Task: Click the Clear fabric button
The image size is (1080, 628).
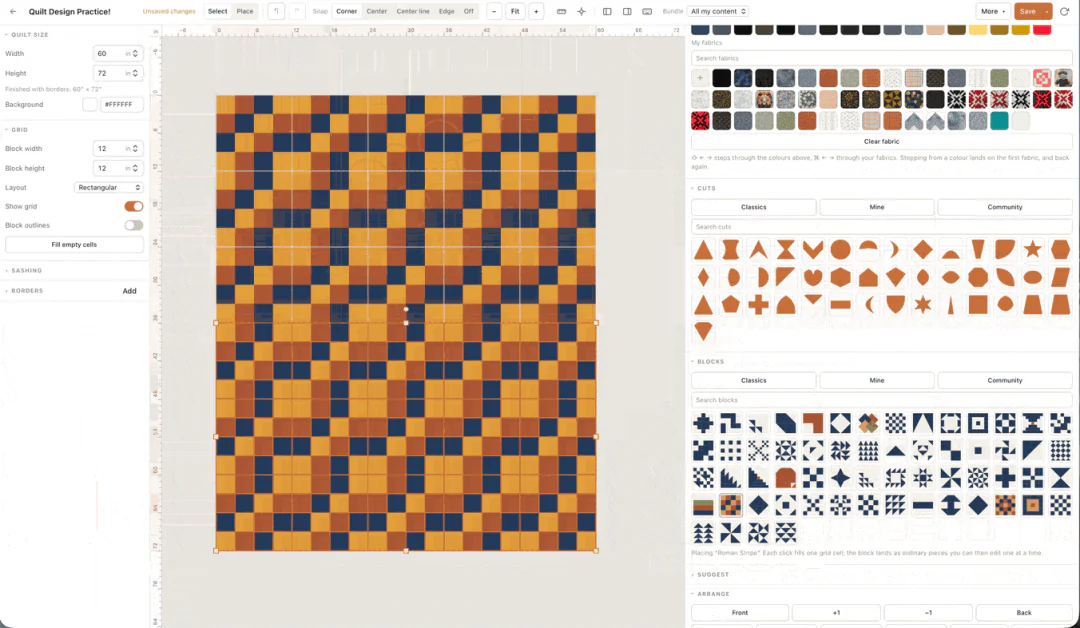Action: coord(882,141)
